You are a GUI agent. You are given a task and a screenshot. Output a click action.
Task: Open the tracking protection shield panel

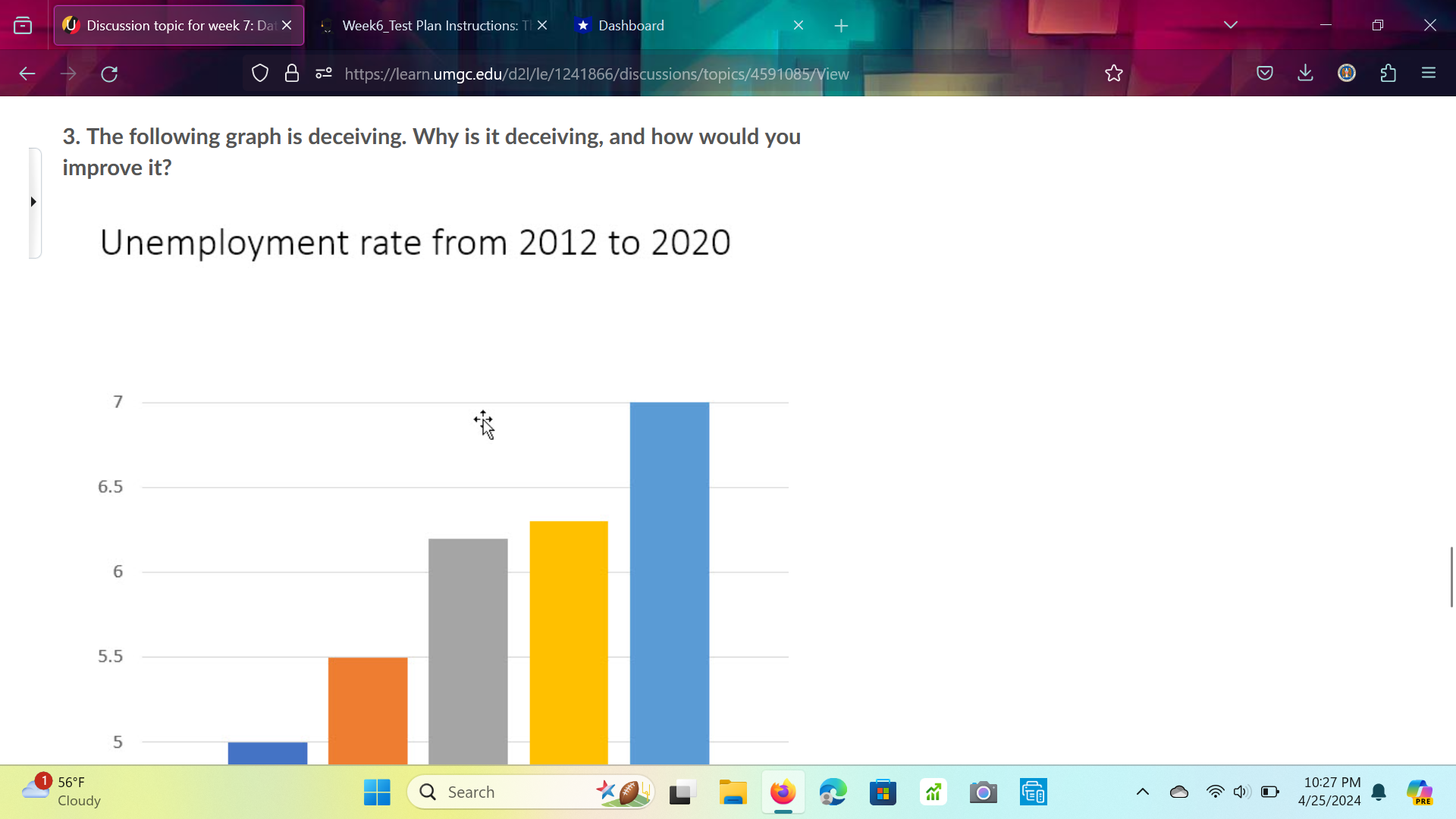click(260, 73)
